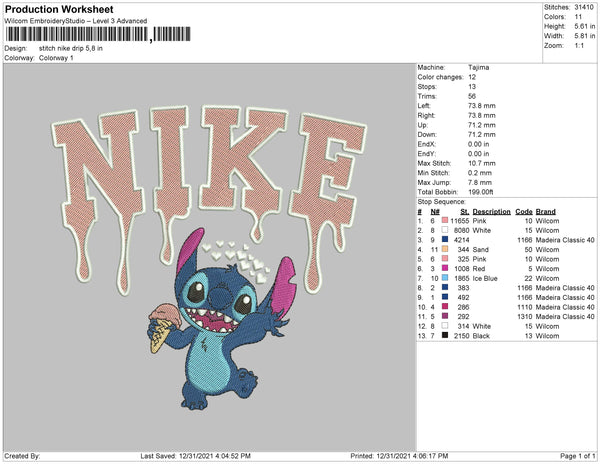Select the dark blue swatch beside 4214

pos(445,240)
